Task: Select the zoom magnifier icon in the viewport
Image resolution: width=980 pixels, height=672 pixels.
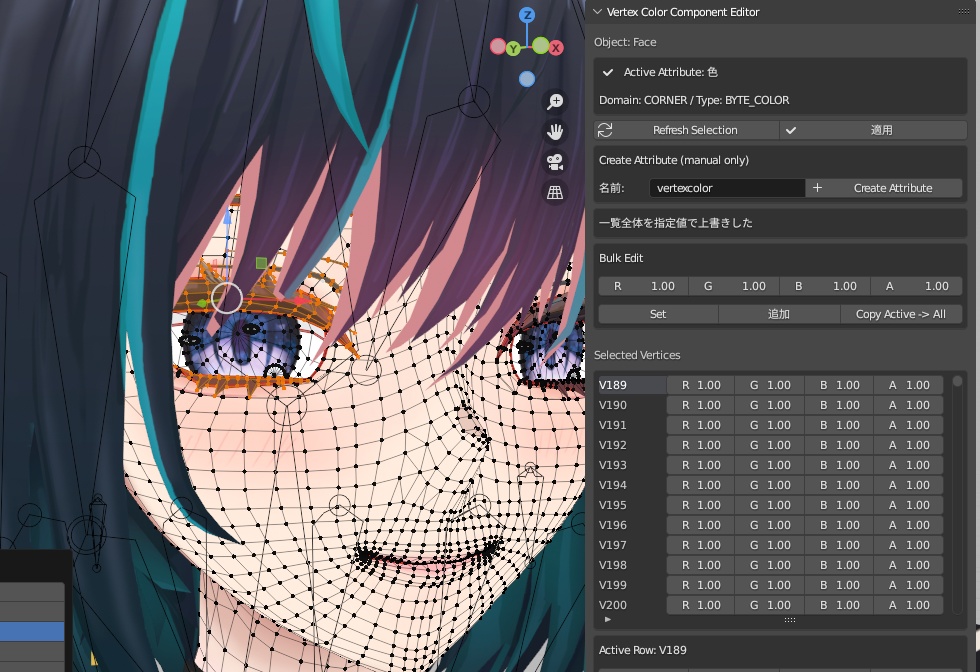Action: click(x=554, y=101)
